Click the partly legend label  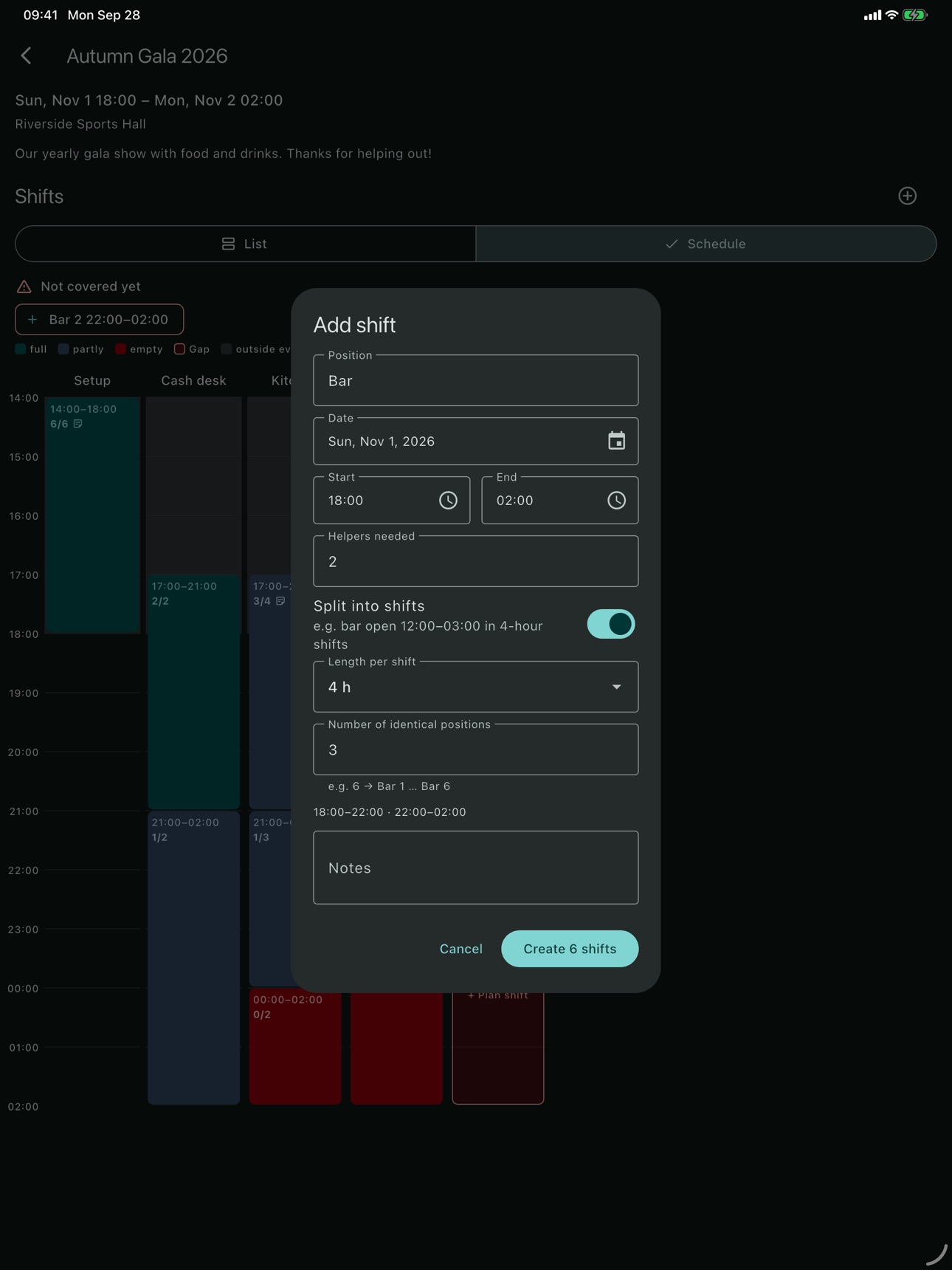pyautogui.click(x=89, y=349)
